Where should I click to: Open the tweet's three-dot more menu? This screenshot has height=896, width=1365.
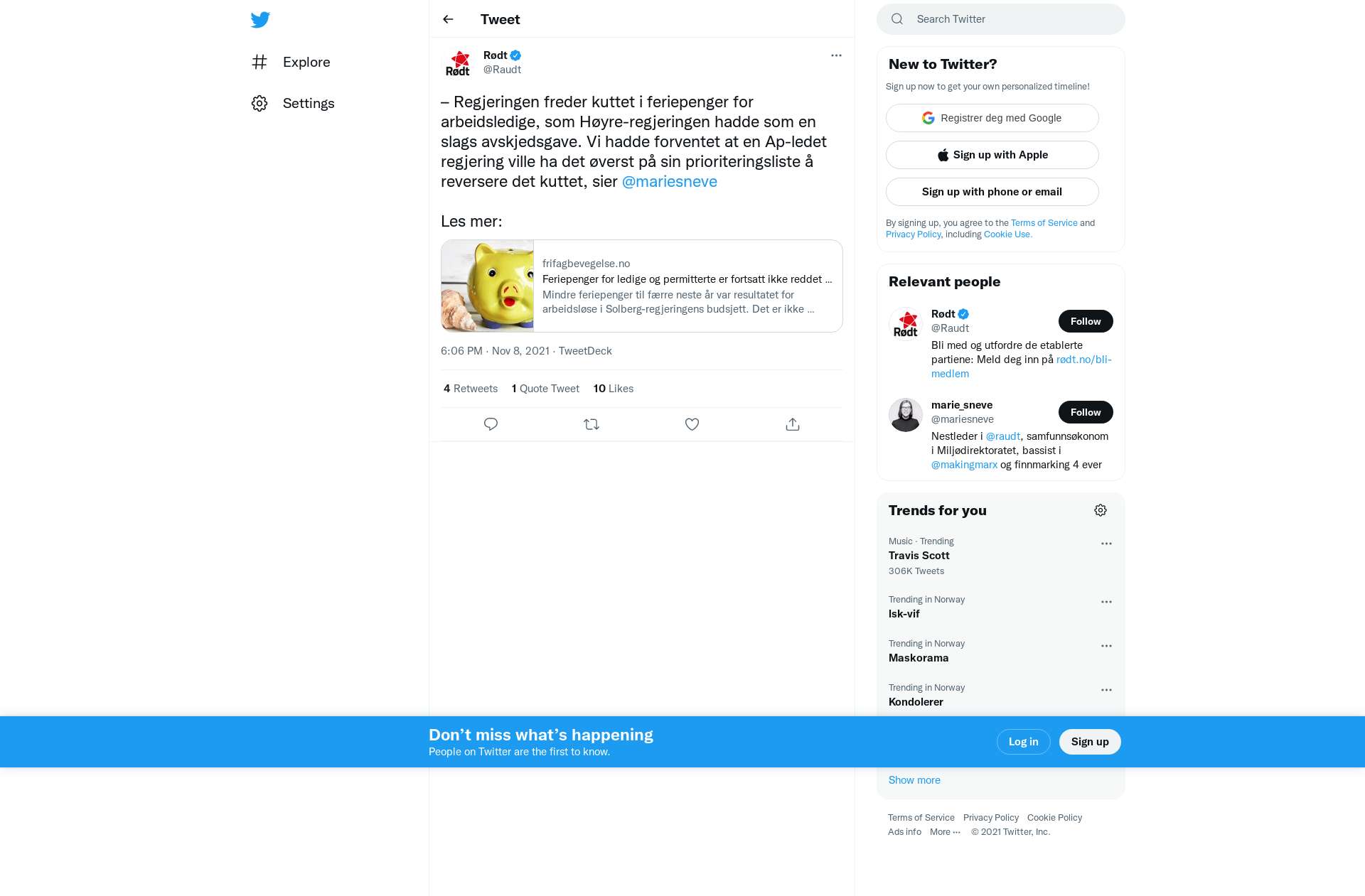[836, 55]
